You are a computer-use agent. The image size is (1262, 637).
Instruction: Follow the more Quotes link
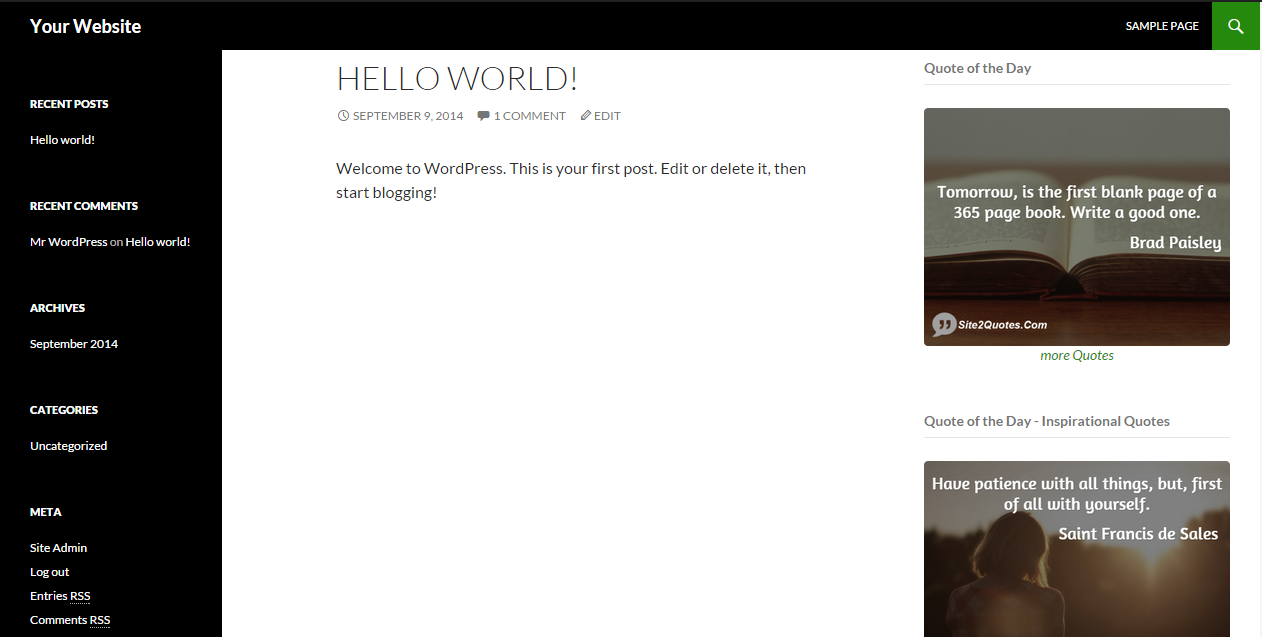point(1076,355)
